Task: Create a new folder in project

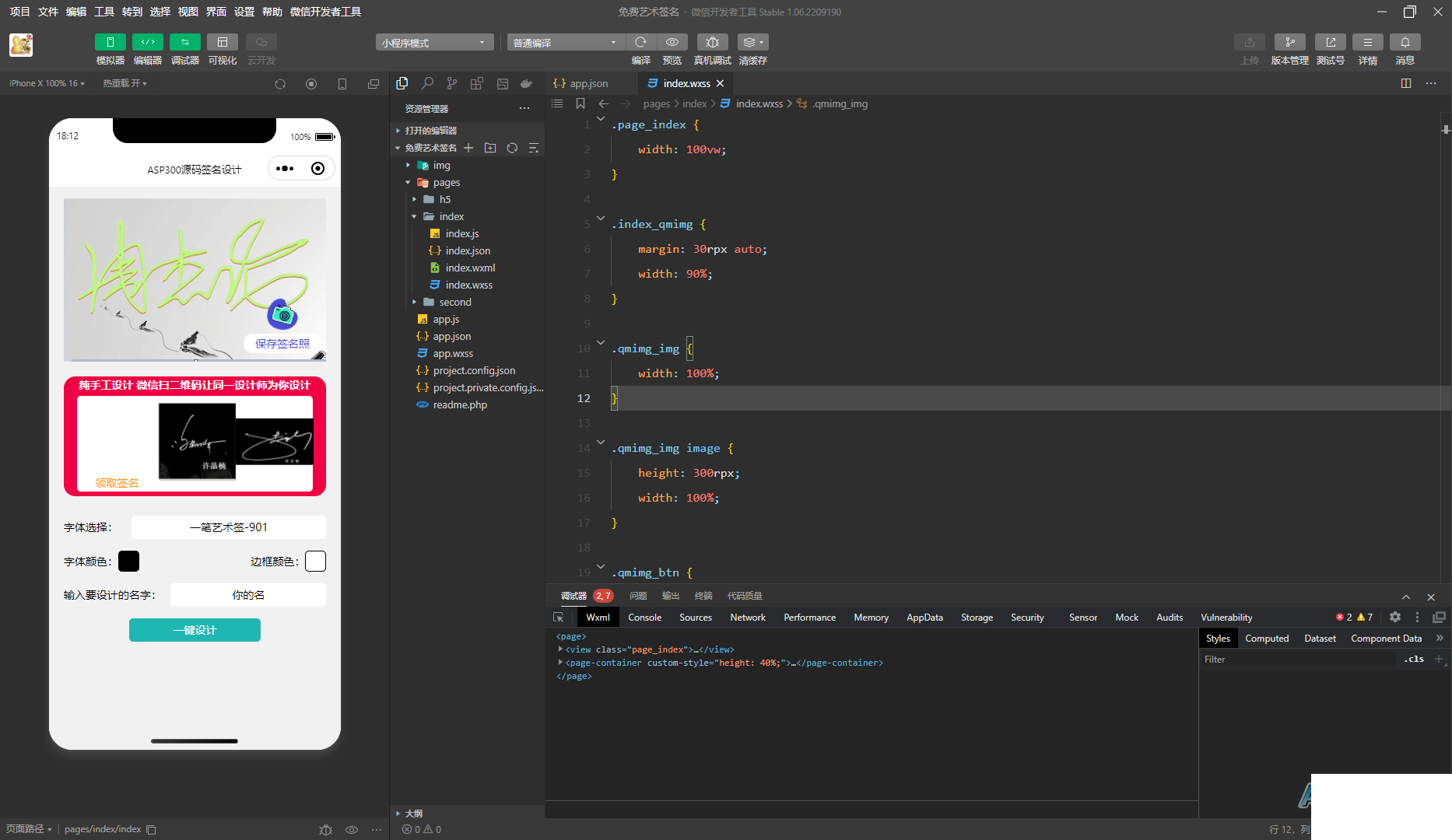Action: (490, 148)
